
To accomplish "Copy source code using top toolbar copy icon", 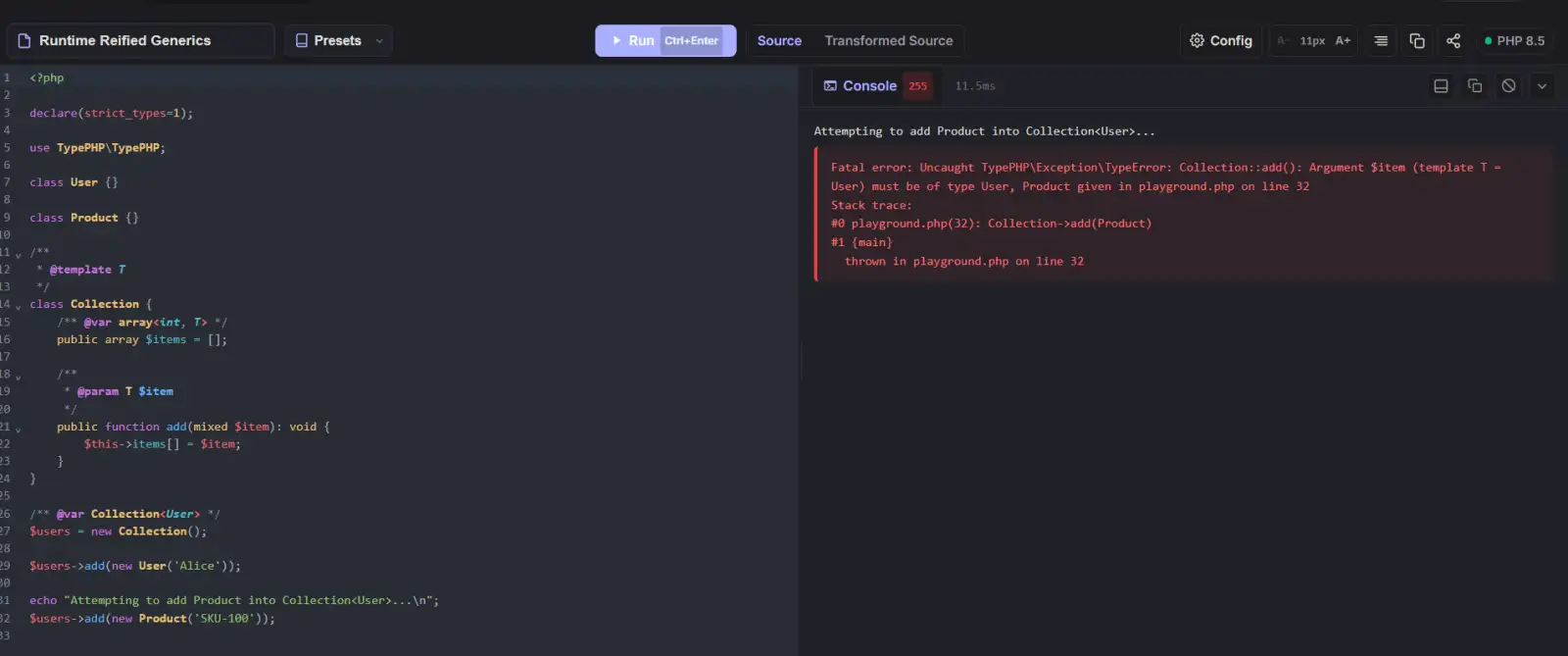I will click(x=1417, y=40).
